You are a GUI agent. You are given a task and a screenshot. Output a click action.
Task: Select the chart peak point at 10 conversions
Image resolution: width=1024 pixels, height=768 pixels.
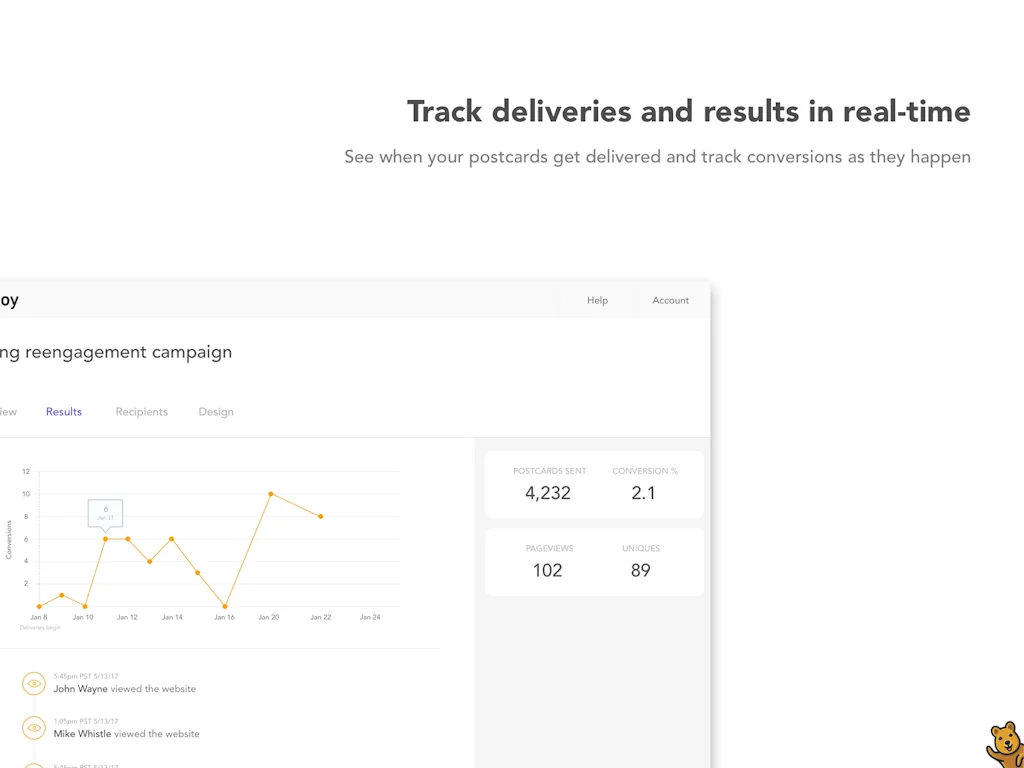coord(270,494)
